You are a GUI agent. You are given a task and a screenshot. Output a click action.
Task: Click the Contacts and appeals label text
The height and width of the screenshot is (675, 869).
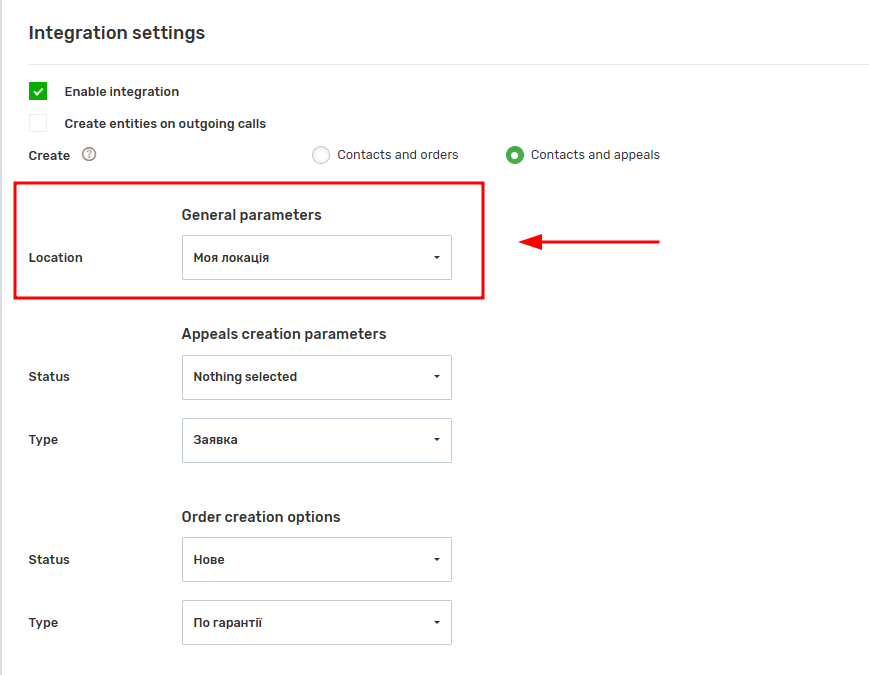595,155
